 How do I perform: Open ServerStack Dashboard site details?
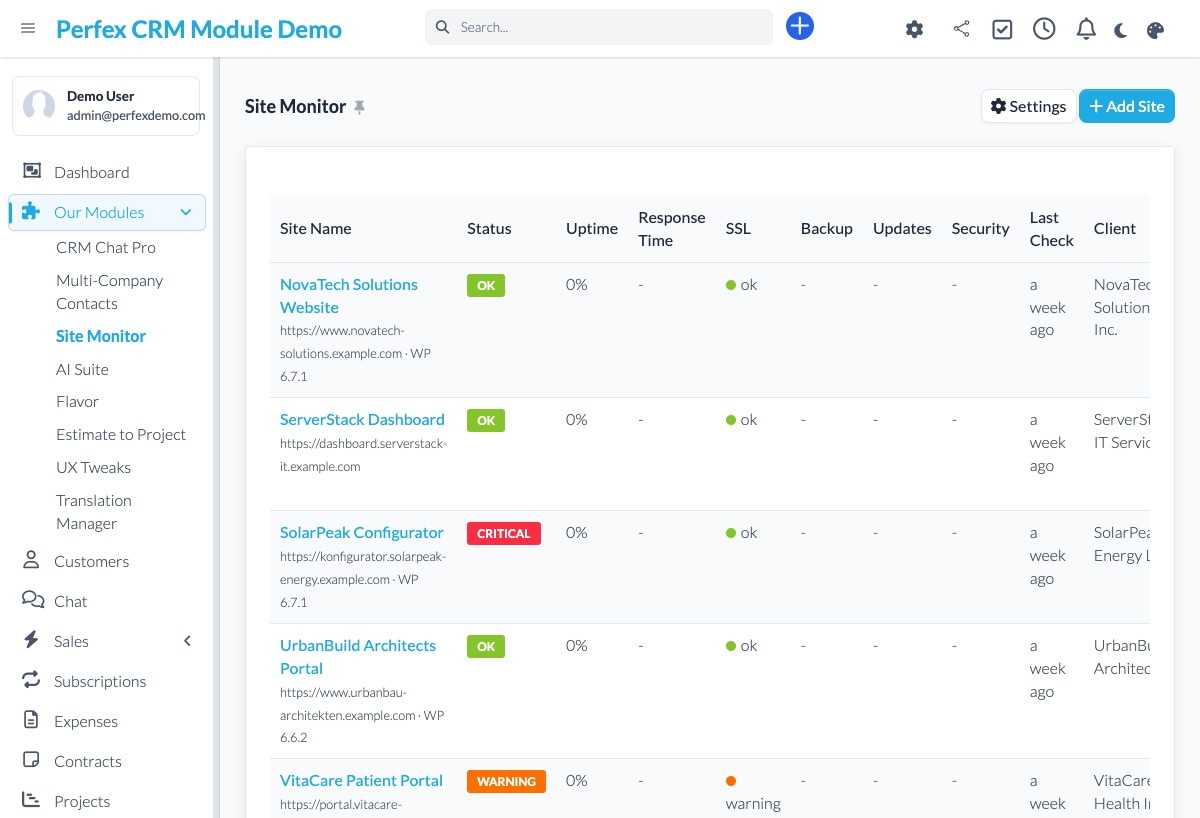pos(362,419)
